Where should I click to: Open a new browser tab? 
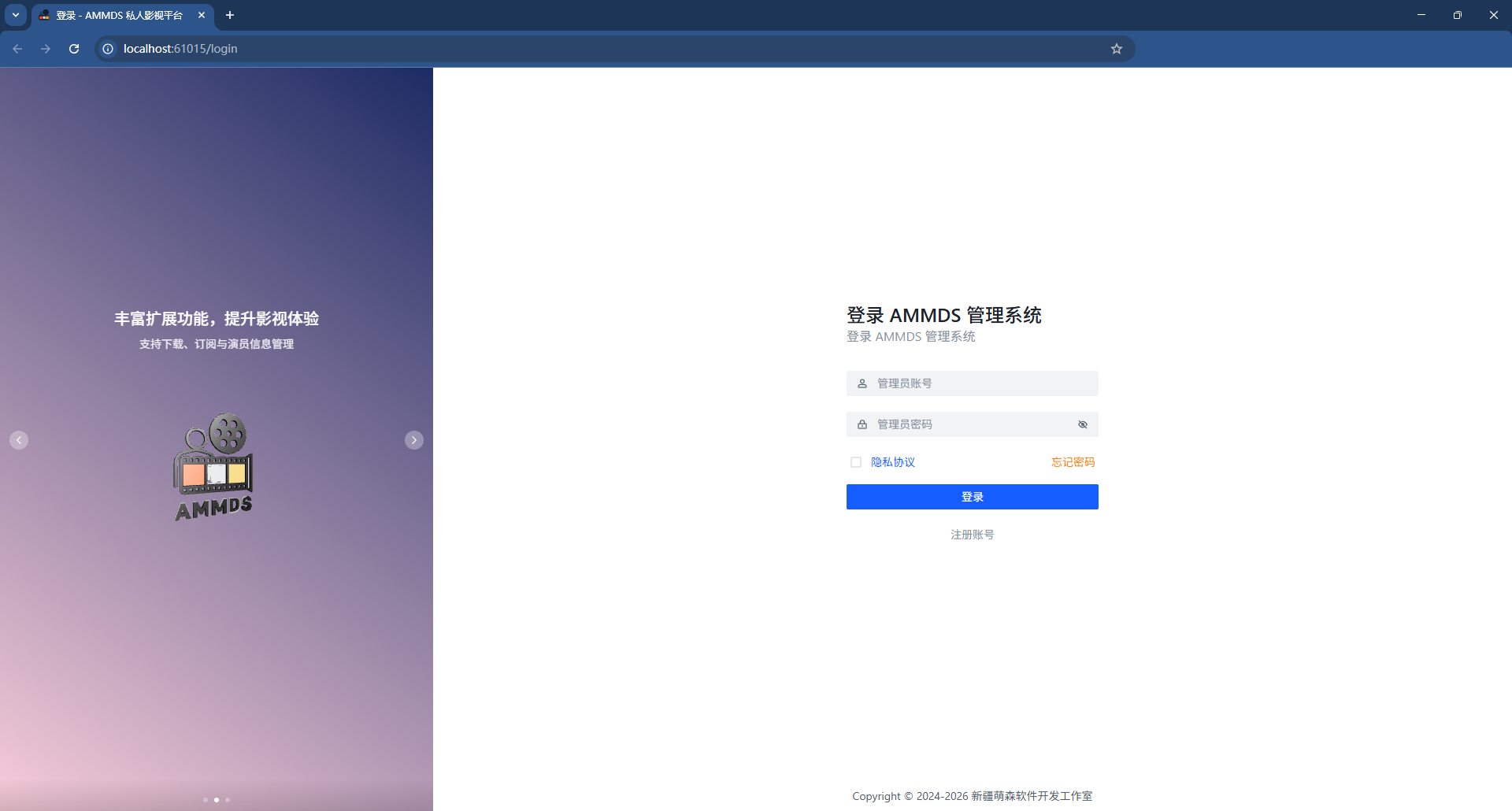(x=230, y=15)
